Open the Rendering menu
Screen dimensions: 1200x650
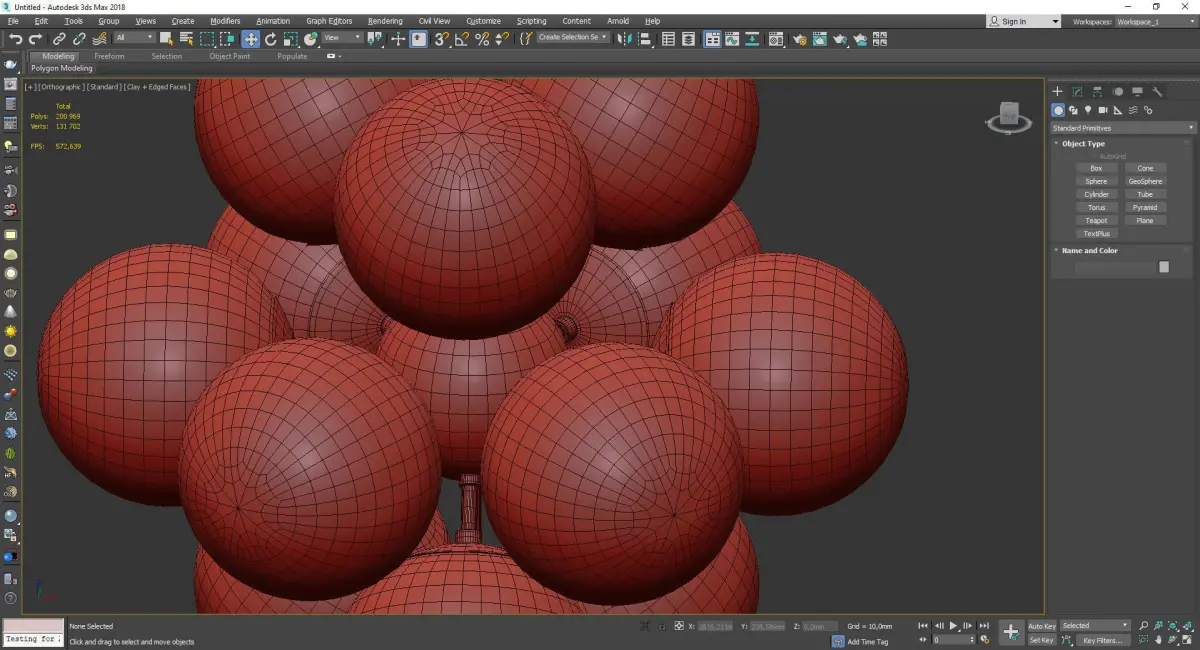tap(385, 21)
